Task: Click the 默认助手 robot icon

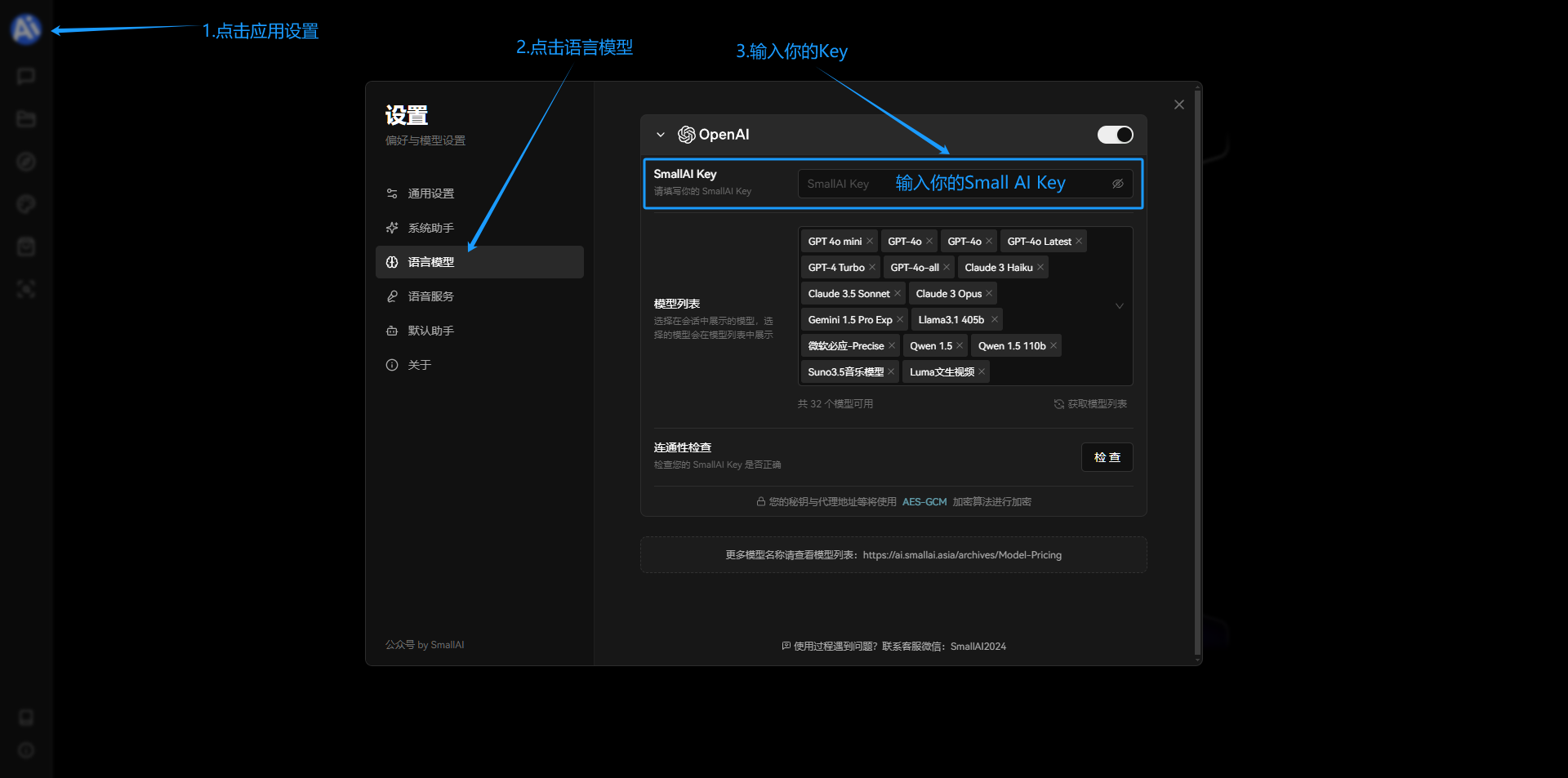Action: pos(392,331)
